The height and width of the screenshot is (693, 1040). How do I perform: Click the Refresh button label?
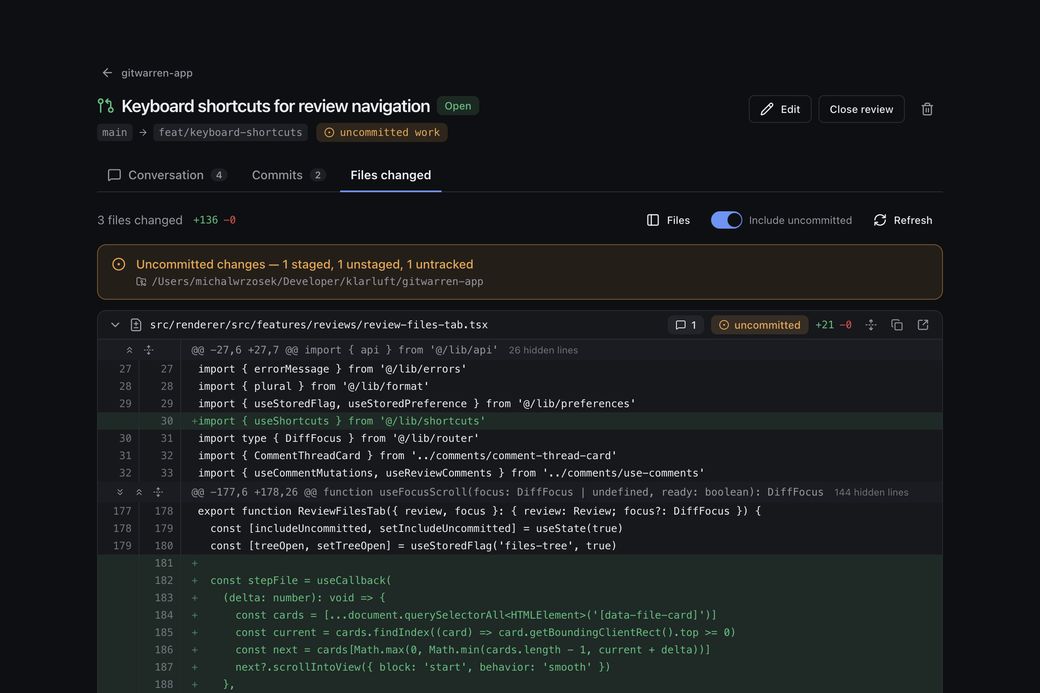coord(913,220)
